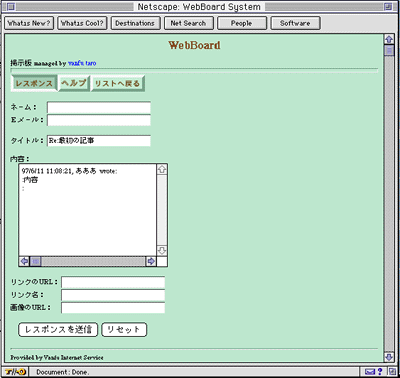The image size is (400, 378).
Task: Click the window zoom box in title bar
Action: pyautogui.click(x=388, y=6)
